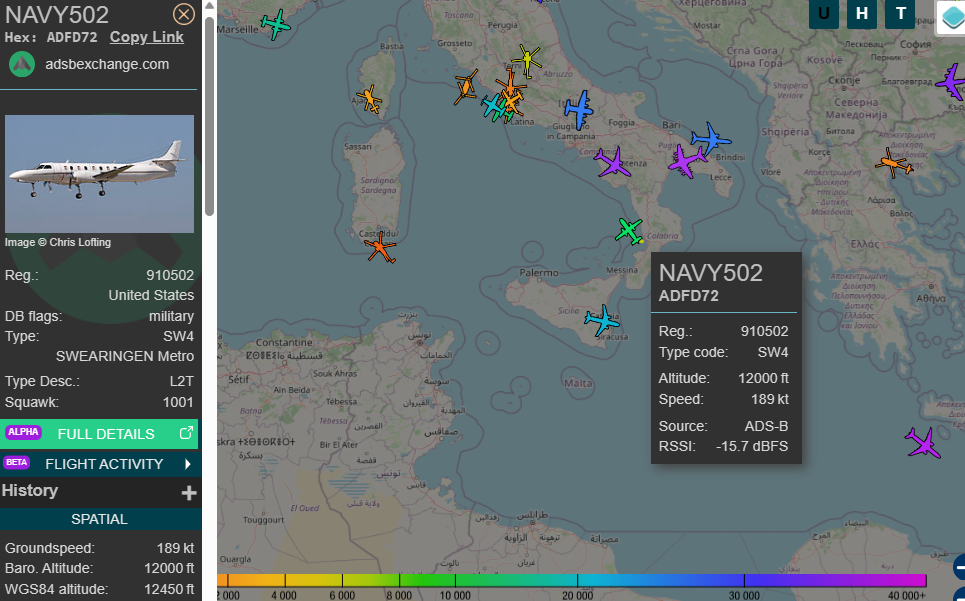
Task: Click the Baro. Altitude value 12000 ft
Action: [169, 568]
